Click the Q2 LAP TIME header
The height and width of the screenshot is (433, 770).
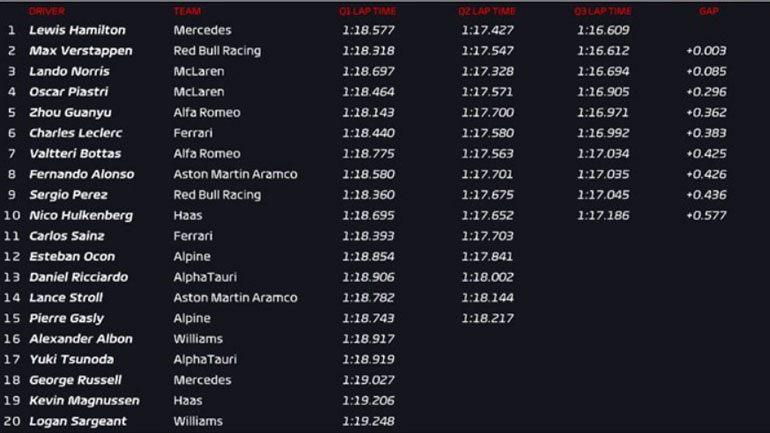pyautogui.click(x=487, y=11)
